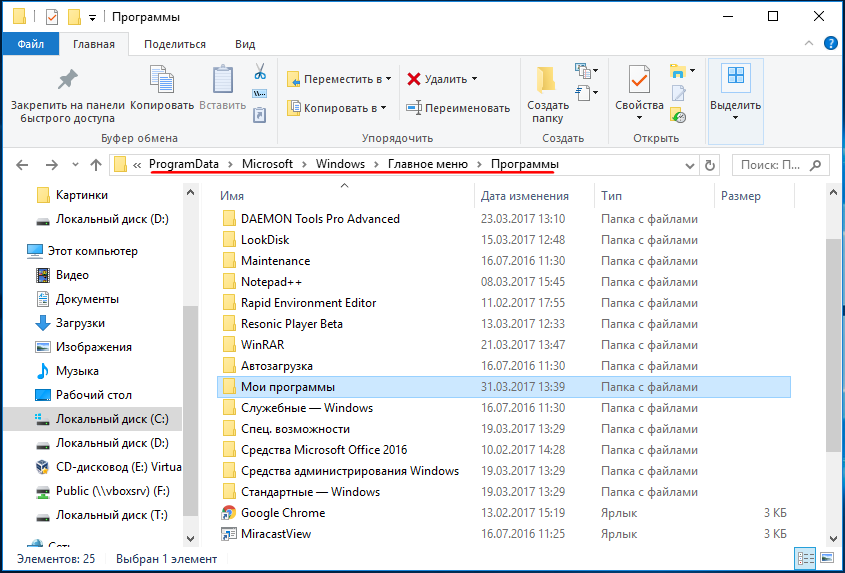845x573 pixels.
Task: Open the "Файл" menu
Action: (31, 44)
